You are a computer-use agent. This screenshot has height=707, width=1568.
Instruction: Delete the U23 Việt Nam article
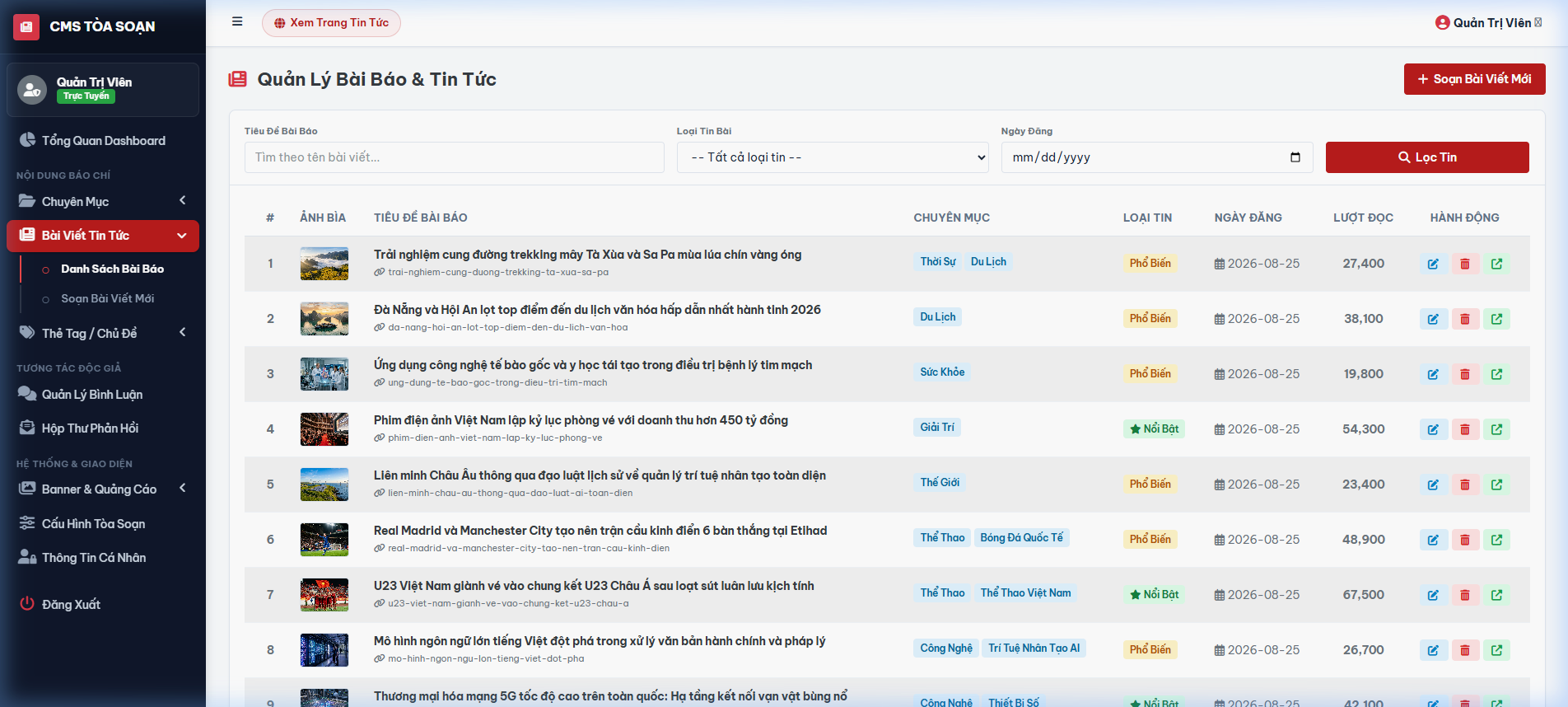click(1465, 595)
